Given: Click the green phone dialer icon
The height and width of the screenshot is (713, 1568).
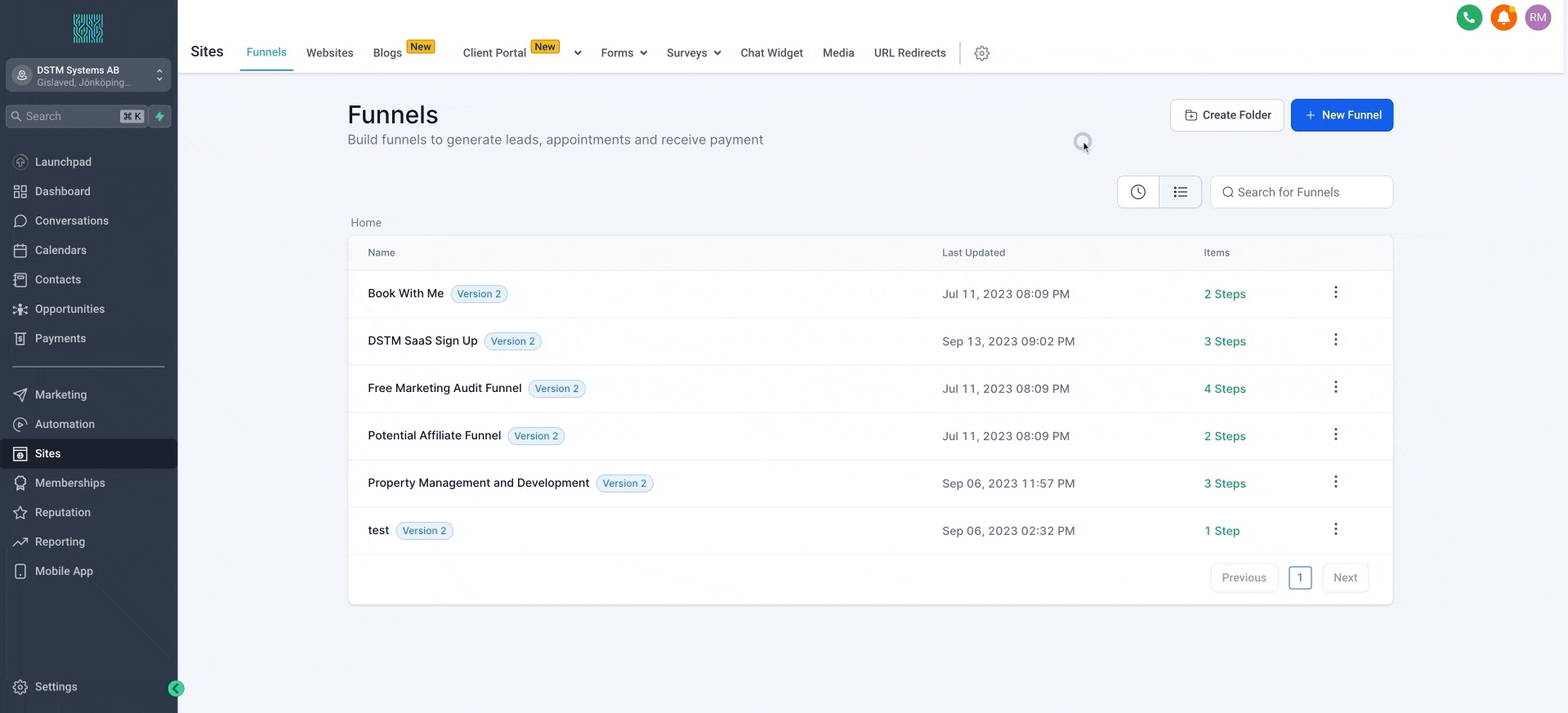Looking at the screenshot, I should 1468,17.
